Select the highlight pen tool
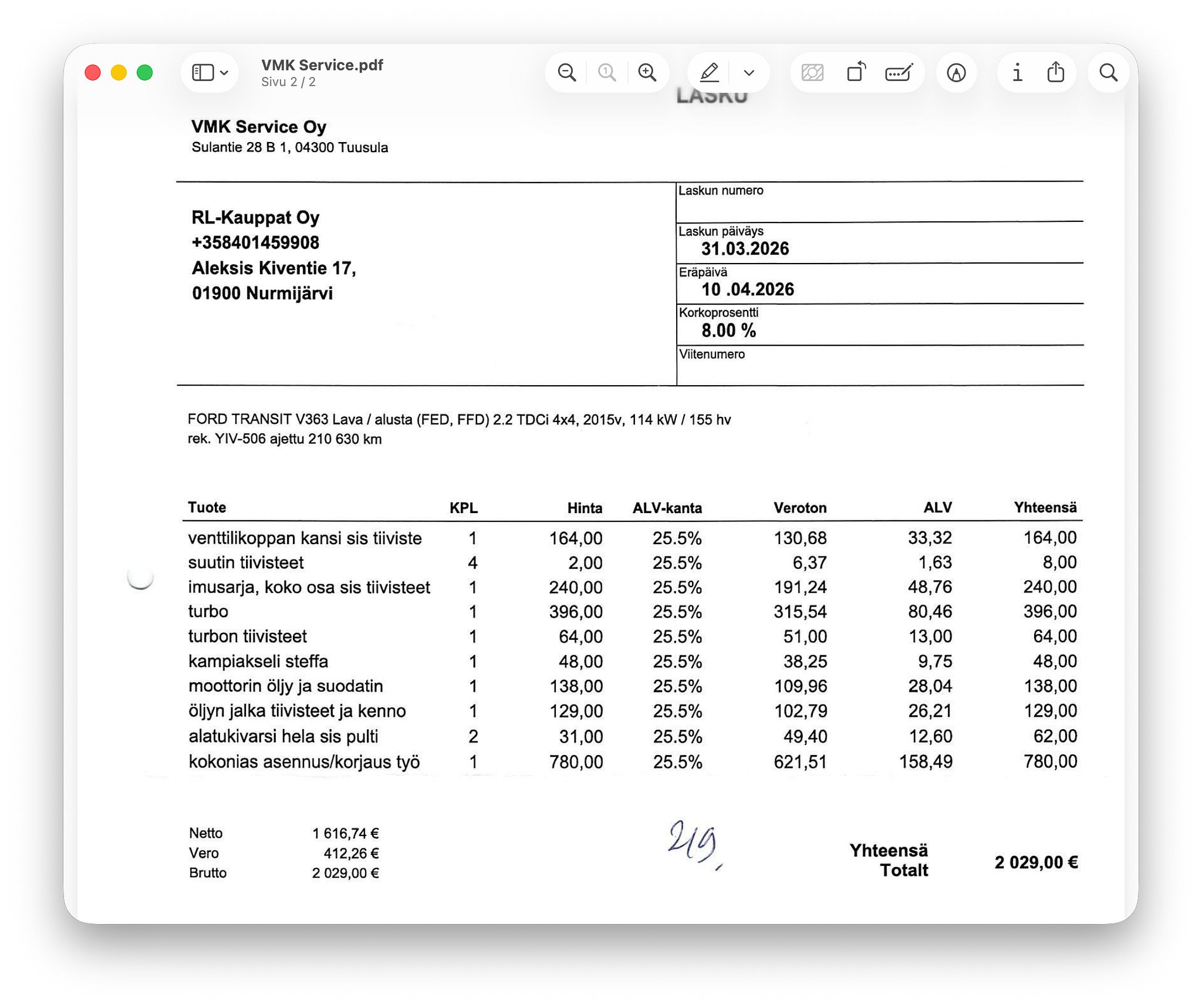 [x=710, y=73]
